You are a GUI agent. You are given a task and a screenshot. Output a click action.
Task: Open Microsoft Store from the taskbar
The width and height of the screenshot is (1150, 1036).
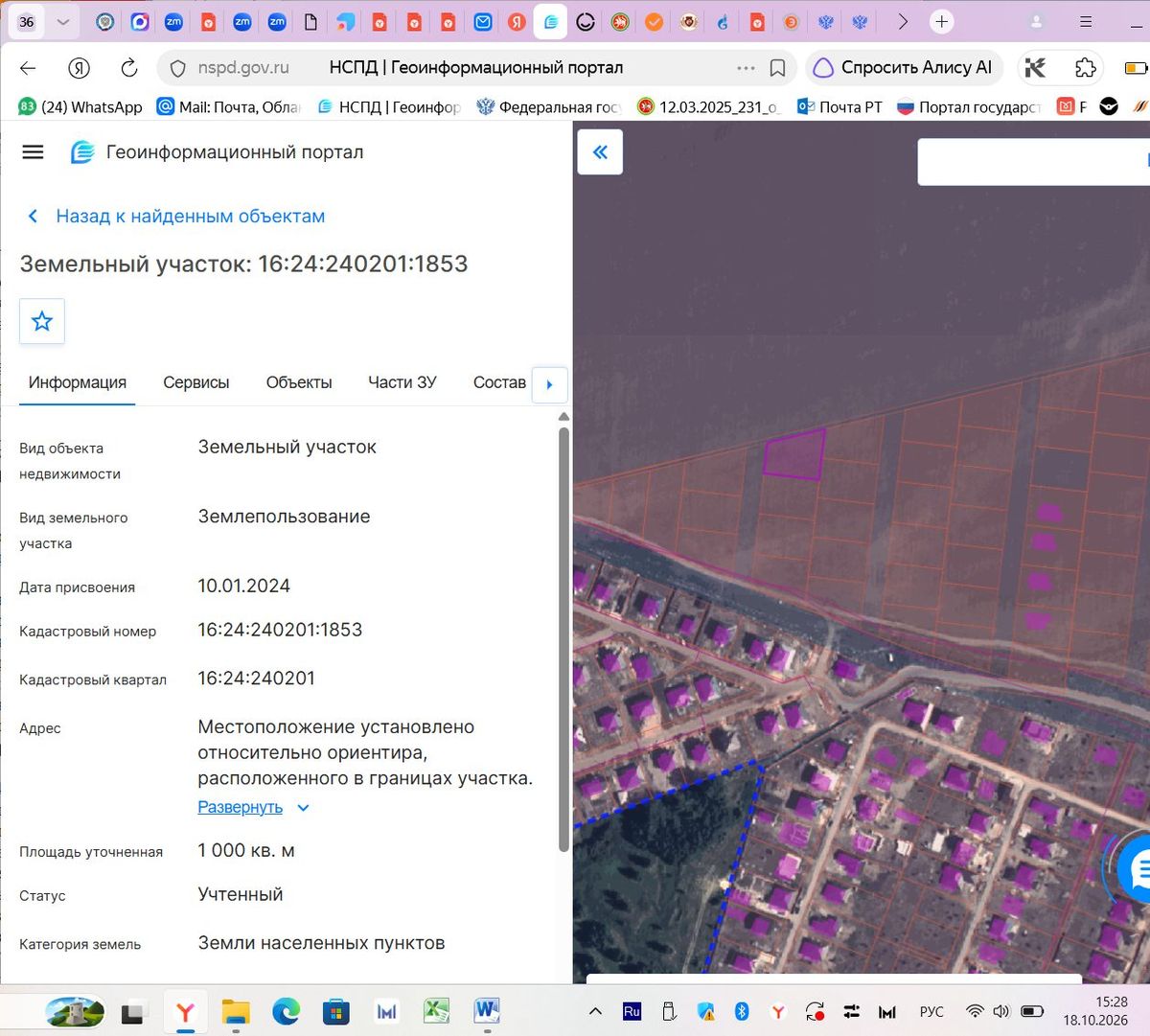[x=335, y=1012]
